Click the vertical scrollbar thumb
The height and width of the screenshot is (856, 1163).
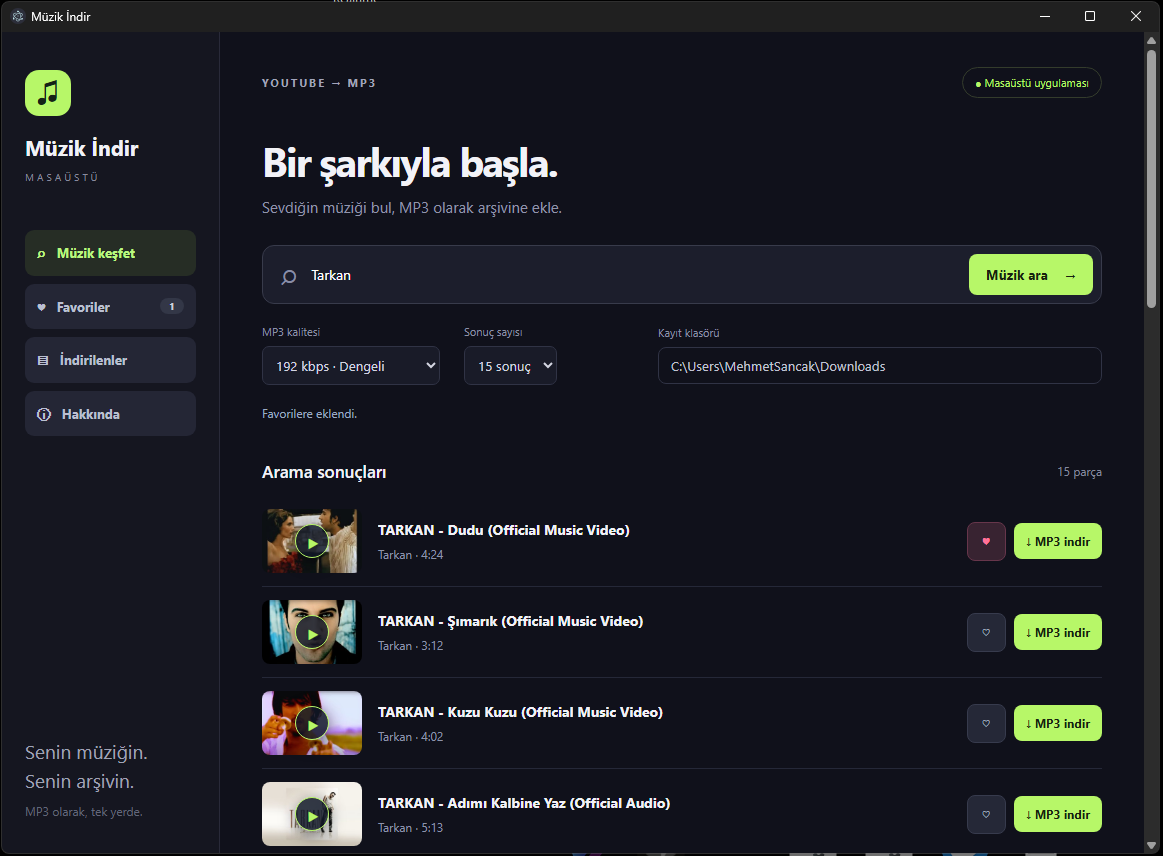(x=1151, y=178)
